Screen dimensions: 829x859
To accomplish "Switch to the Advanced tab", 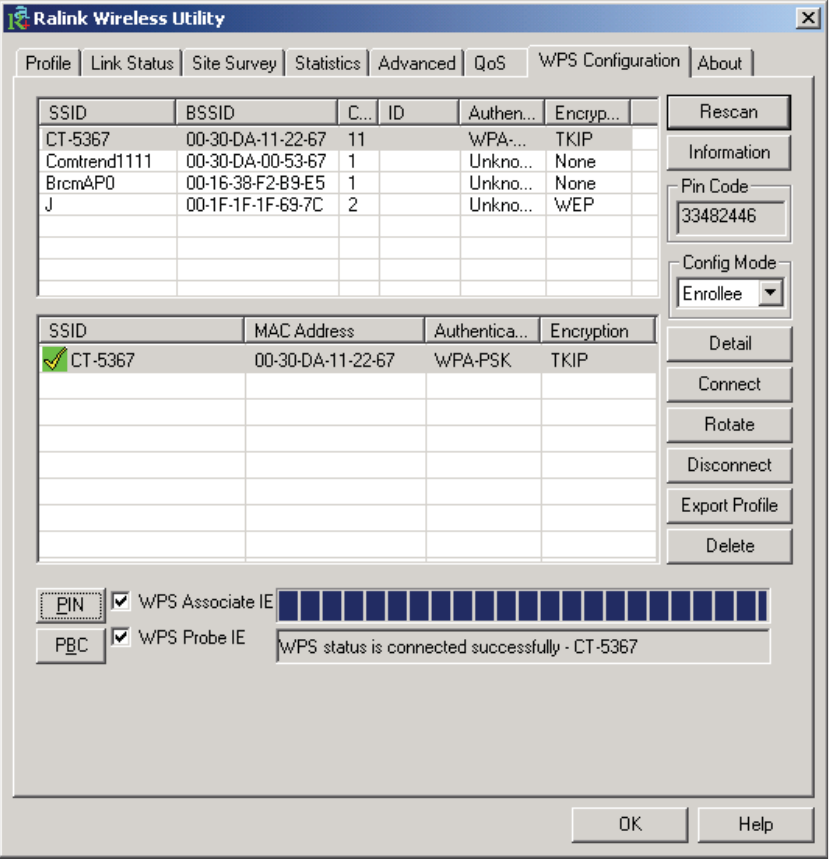I will pyautogui.click(x=416, y=63).
